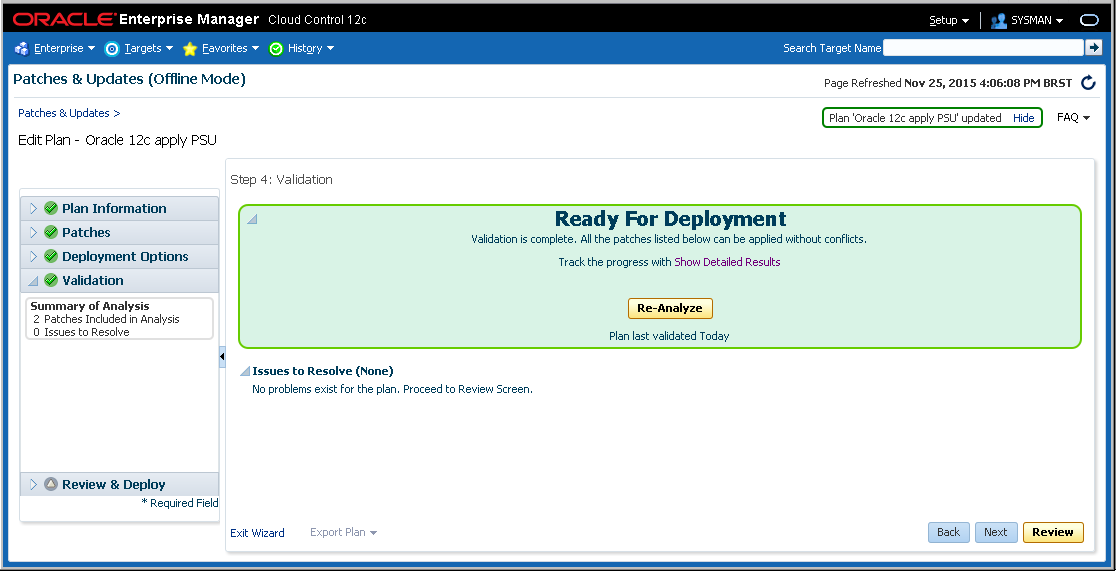The image size is (1116, 572).
Task: Open the Export Plan dropdown
Action: [x=343, y=532]
